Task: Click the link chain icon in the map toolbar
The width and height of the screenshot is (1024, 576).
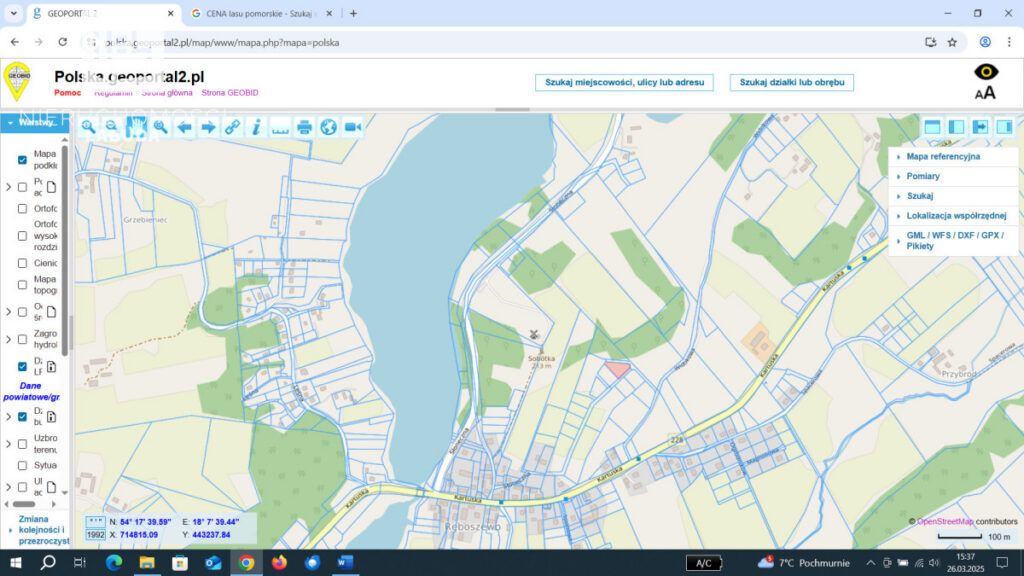Action: pos(232,127)
